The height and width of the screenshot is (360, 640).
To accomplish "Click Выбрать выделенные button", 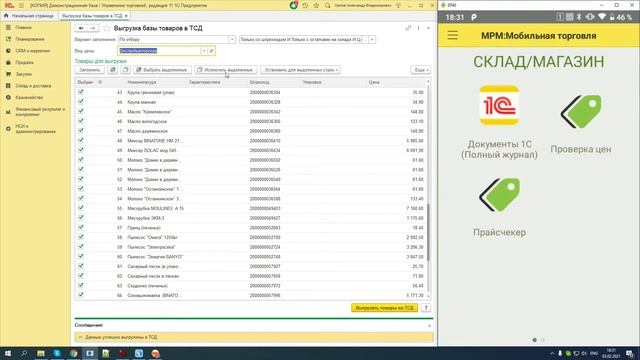I will pyautogui.click(x=162, y=70).
